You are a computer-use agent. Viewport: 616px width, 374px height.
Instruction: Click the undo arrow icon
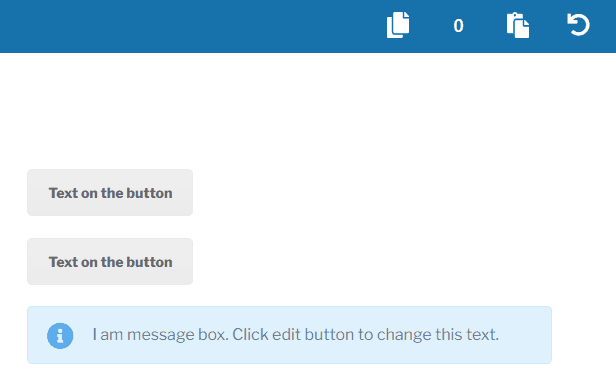578,25
